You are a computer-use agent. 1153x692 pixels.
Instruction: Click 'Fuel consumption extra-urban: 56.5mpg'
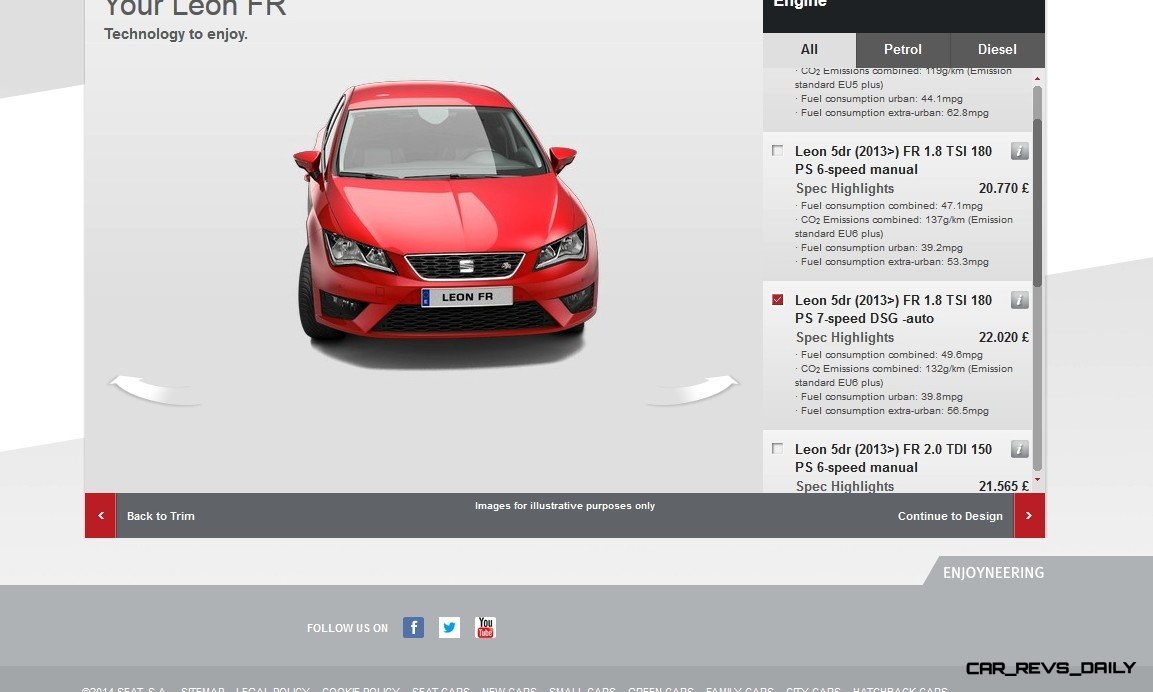click(x=894, y=410)
